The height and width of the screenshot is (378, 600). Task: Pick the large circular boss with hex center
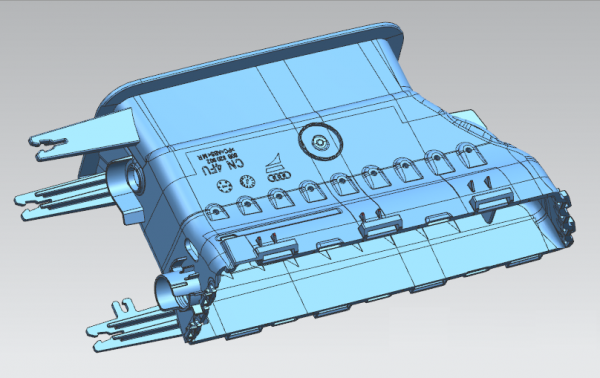pyautogui.click(x=320, y=143)
